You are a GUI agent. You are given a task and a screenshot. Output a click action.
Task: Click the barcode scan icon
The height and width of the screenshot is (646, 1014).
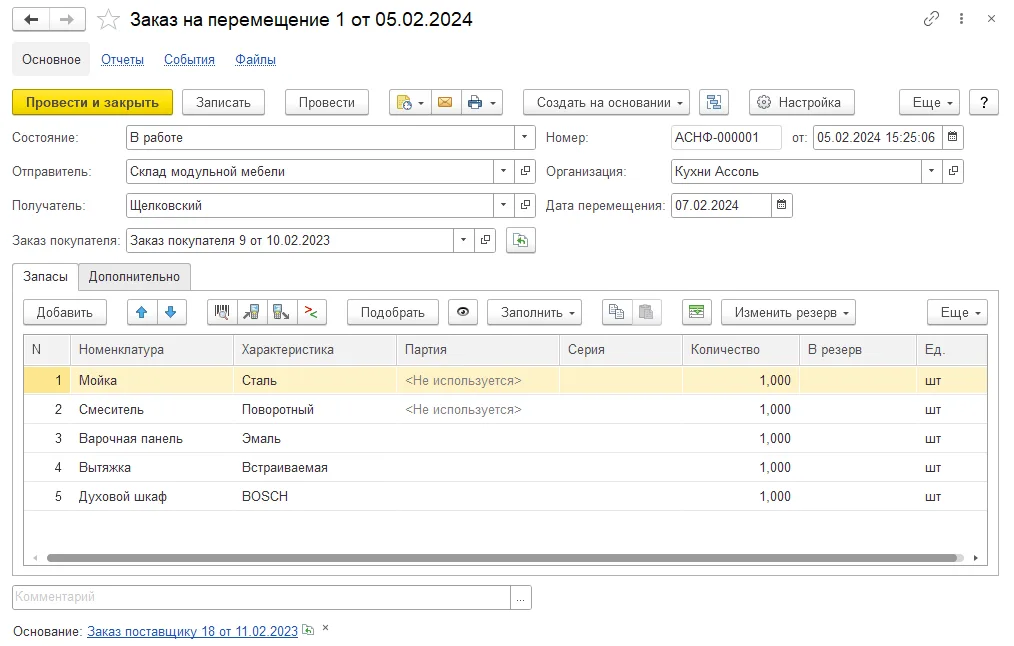click(x=222, y=312)
